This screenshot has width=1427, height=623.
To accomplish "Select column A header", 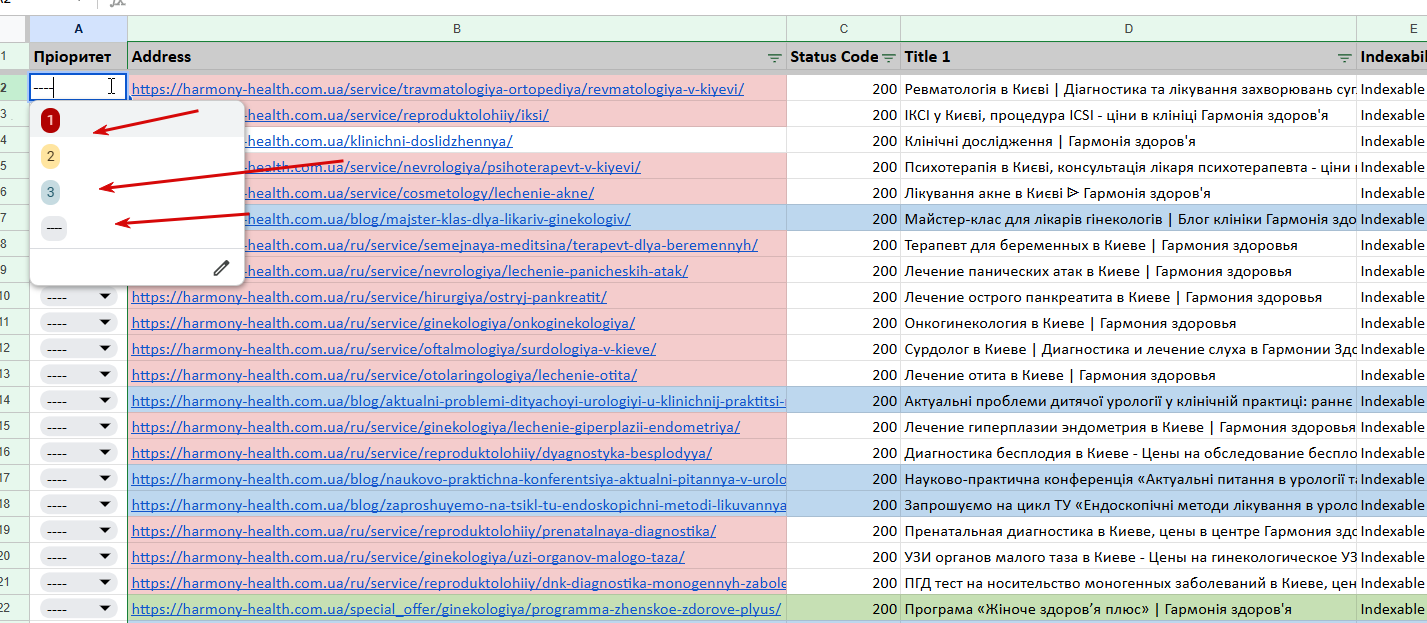I will pyautogui.click(x=78, y=29).
